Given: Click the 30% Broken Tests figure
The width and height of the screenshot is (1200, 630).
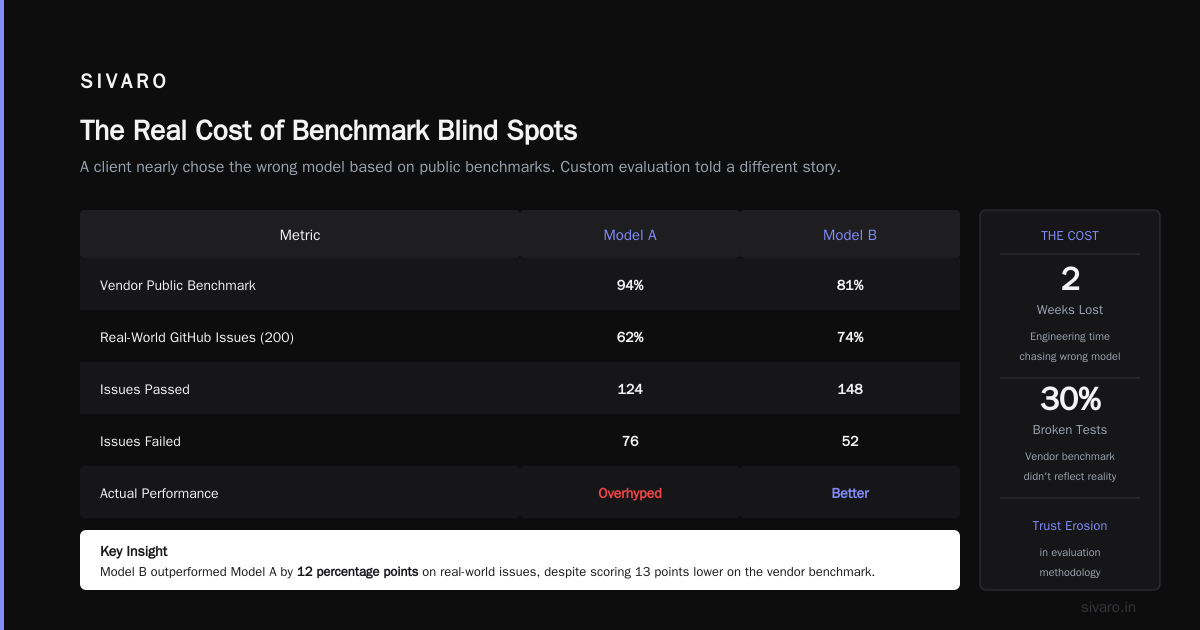Looking at the screenshot, I should [1070, 399].
